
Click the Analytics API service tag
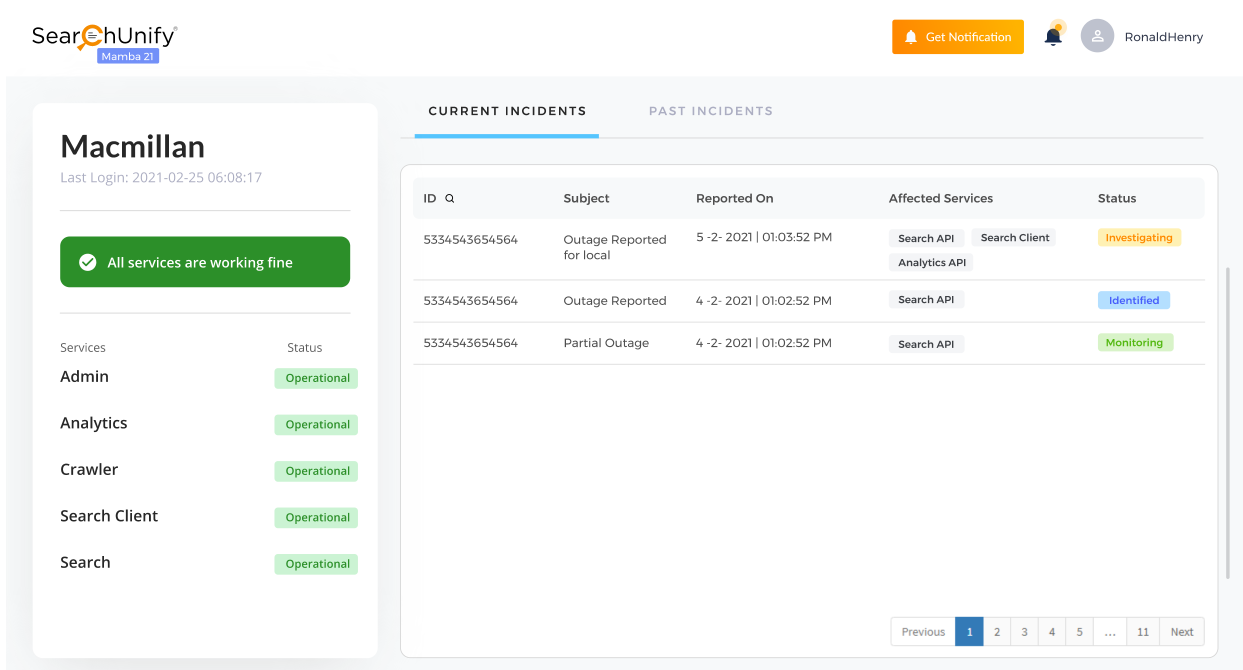[x=931, y=263]
